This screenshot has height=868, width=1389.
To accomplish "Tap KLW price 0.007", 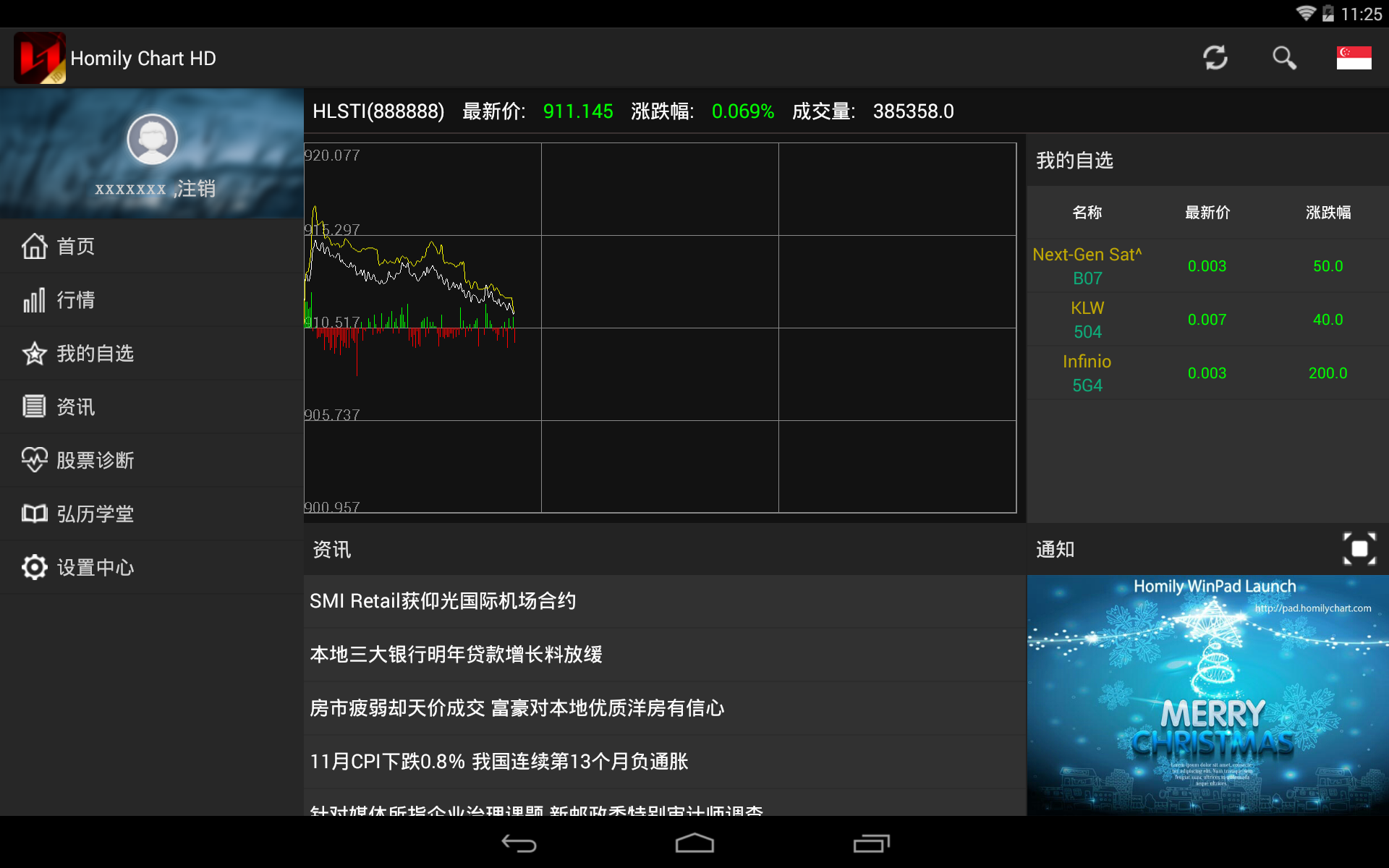I will (1207, 320).
